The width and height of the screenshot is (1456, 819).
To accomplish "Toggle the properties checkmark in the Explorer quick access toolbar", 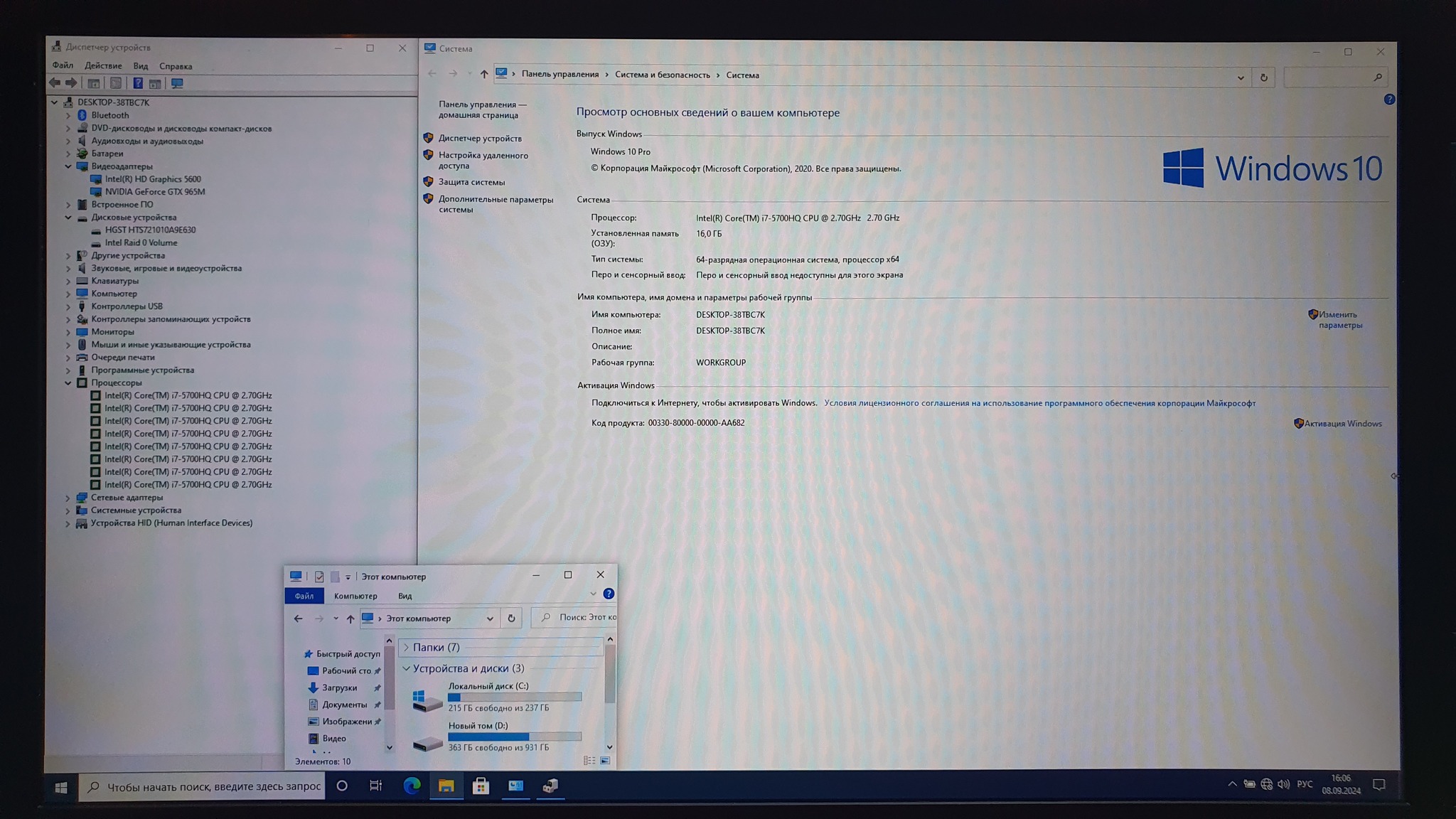I will pyautogui.click(x=319, y=577).
